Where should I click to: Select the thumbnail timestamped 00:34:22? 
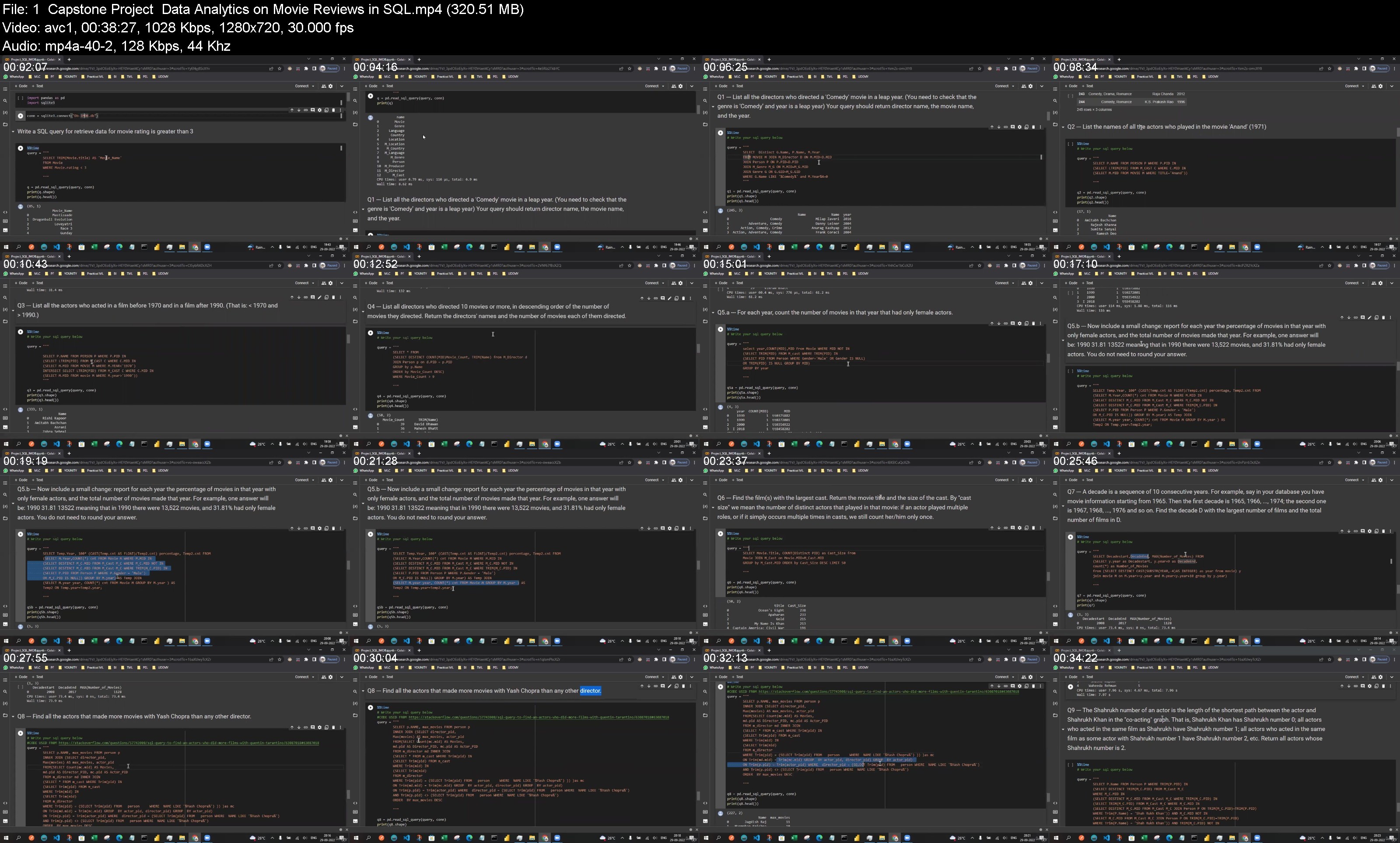click(x=1225, y=745)
